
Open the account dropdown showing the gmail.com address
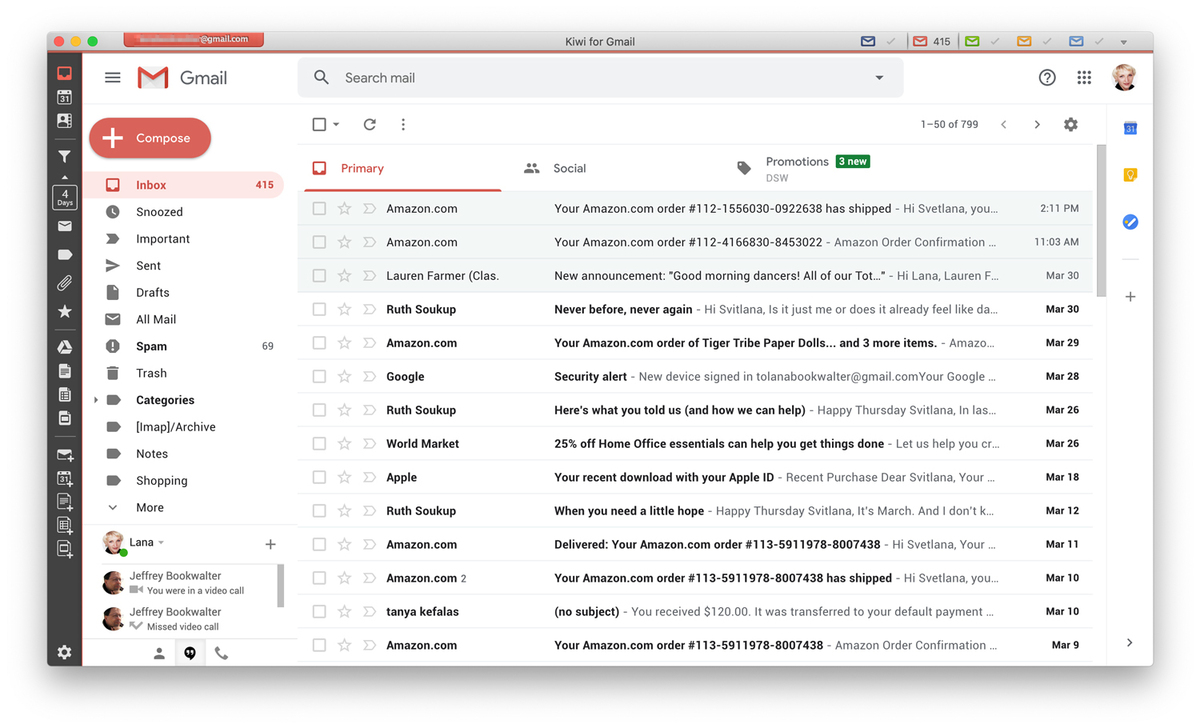click(194, 39)
